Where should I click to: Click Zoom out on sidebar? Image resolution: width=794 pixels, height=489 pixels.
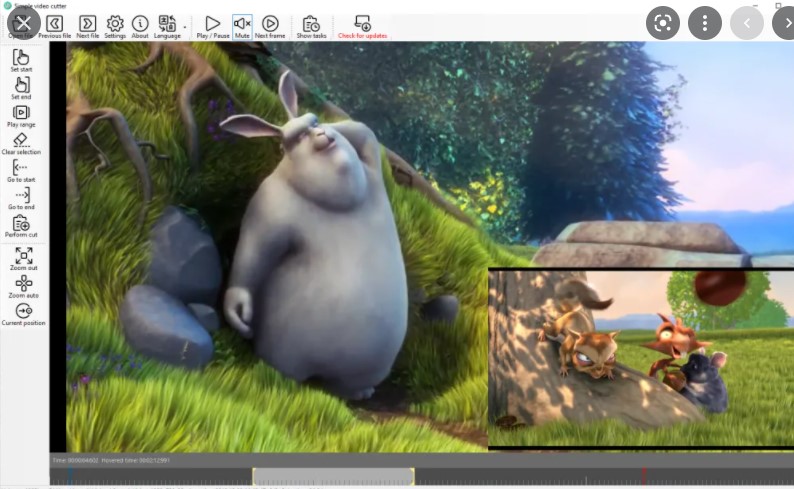coord(23,259)
